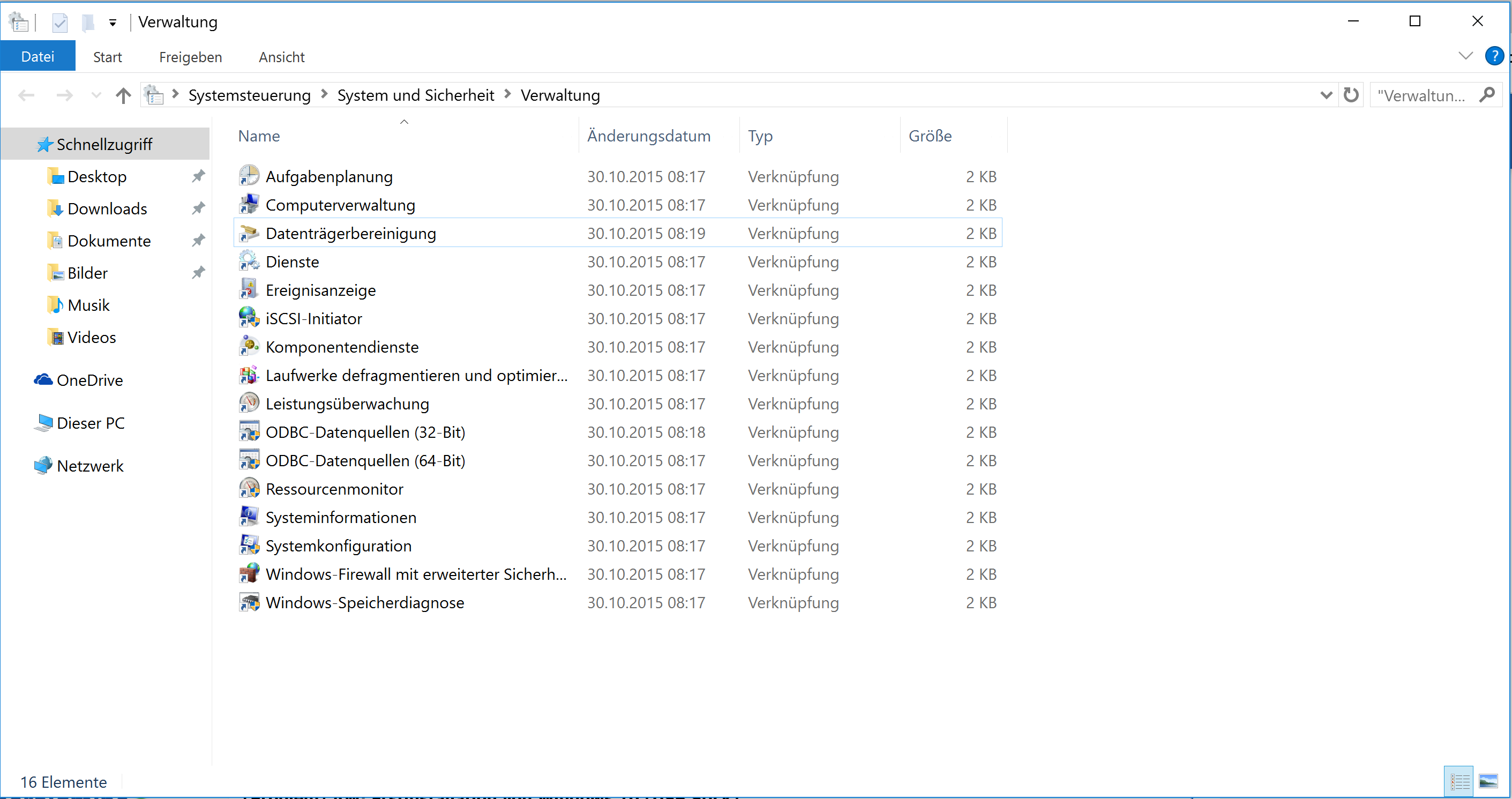This screenshot has width=1512, height=799.
Task: Sort by Änderungsdatum column header
Action: [x=649, y=136]
